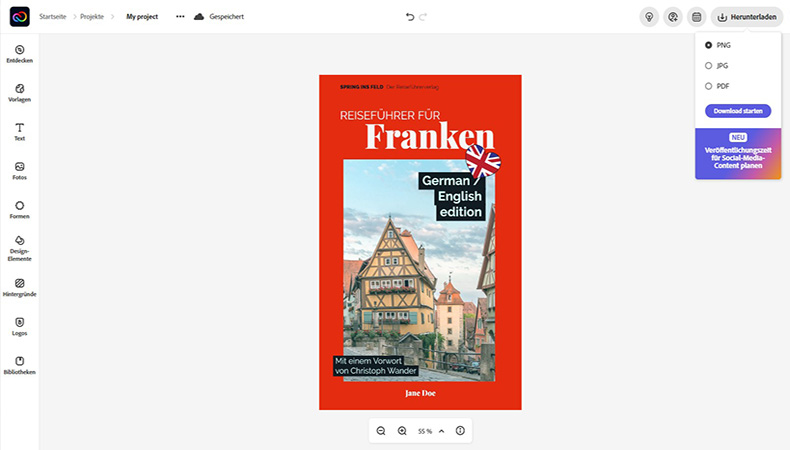Go to Startseite breadcrumb
The height and width of the screenshot is (450, 790).
coord(52,17)
